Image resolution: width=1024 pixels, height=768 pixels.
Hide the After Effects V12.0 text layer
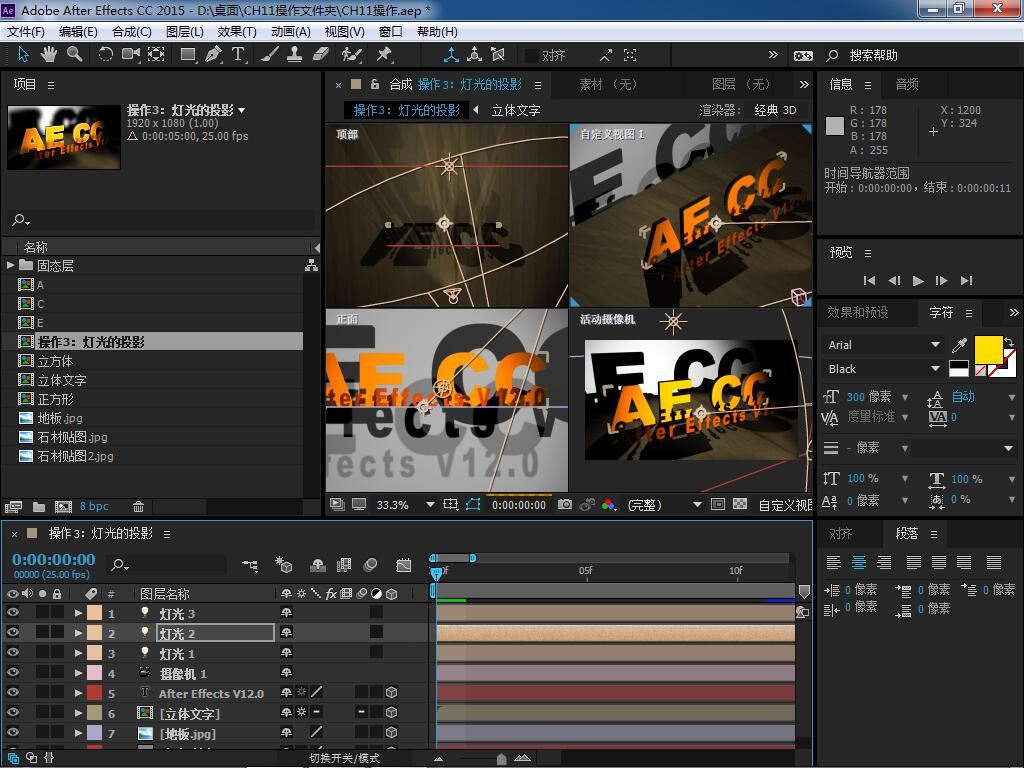point(12,692)
